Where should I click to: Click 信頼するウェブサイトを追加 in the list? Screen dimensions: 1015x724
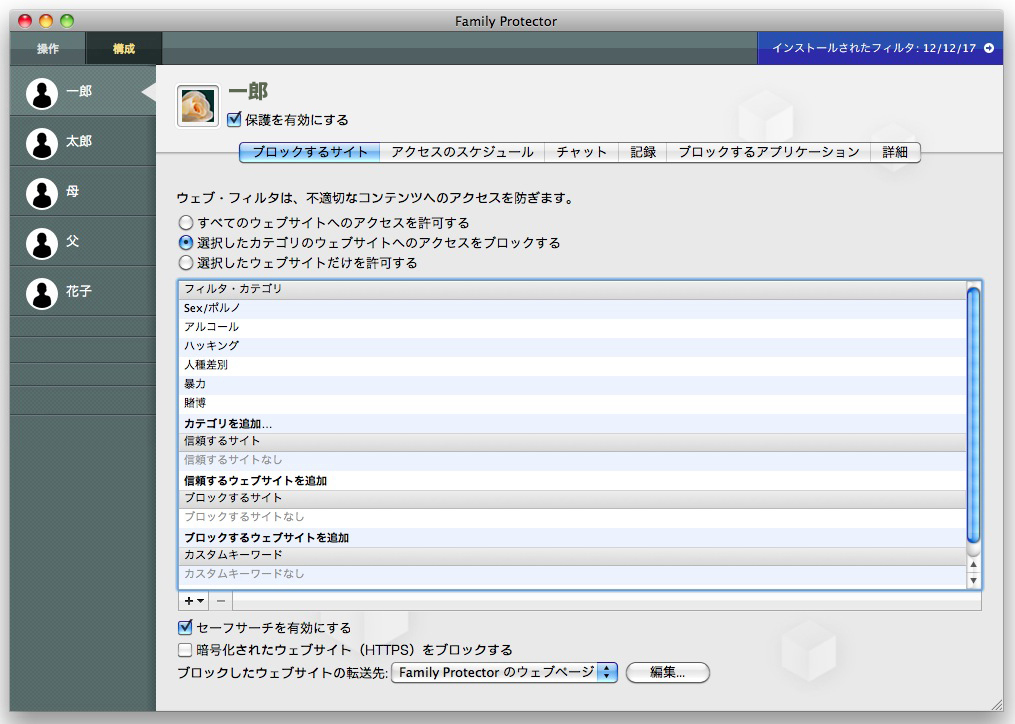(x=255, y=481)
